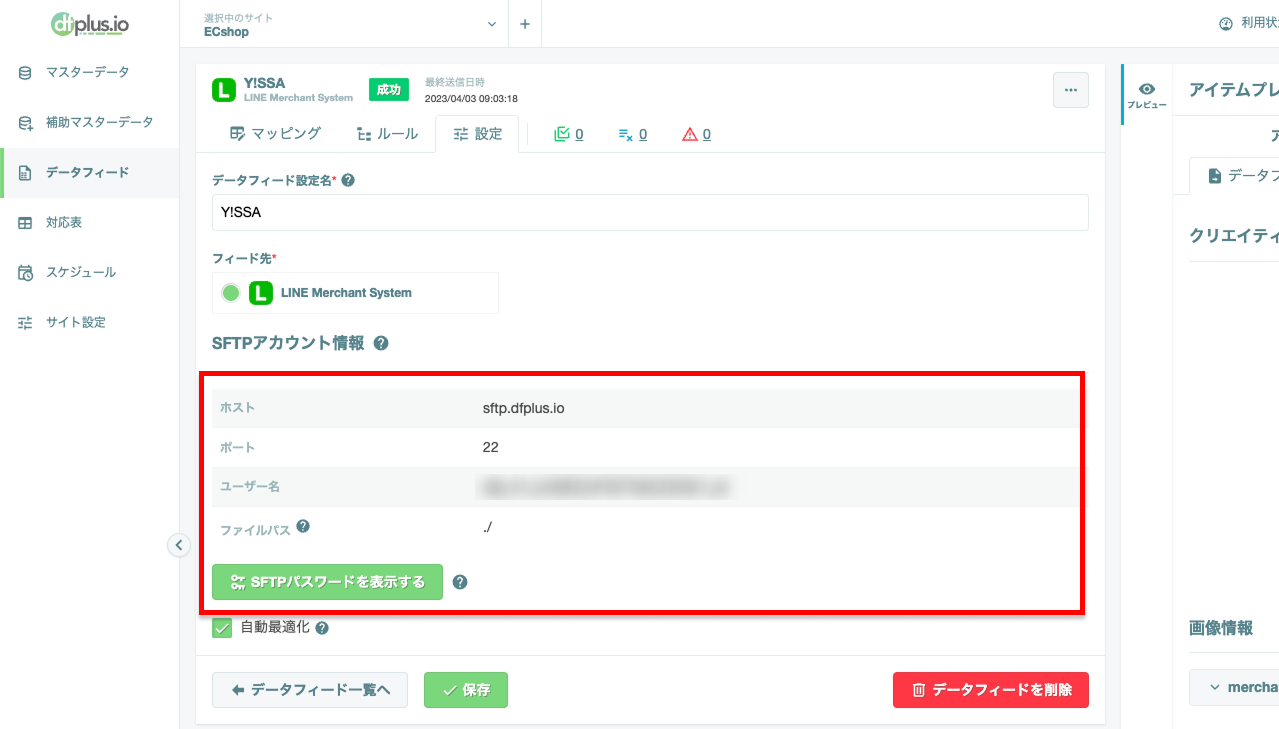
Task: Click the port value 22
Action: tap(490, 447)
